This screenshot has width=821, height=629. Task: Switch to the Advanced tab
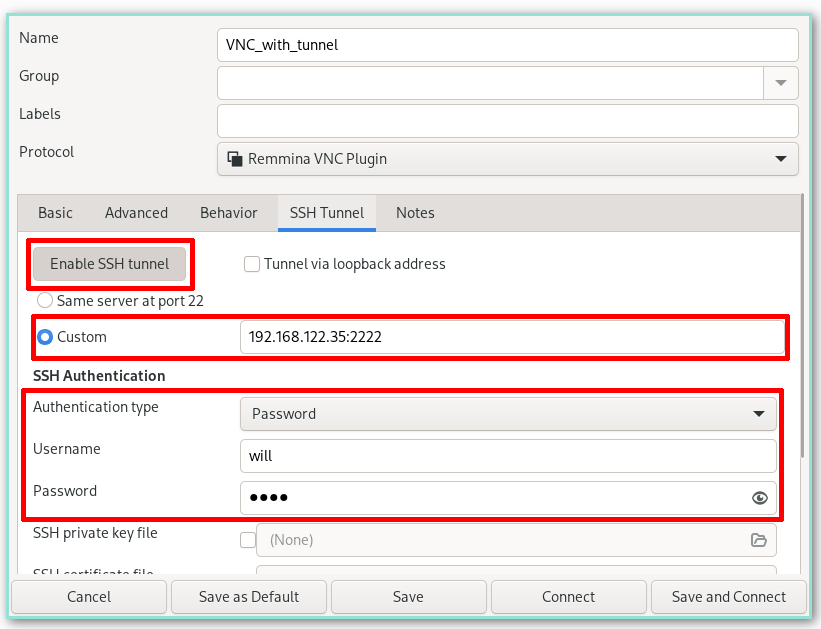pos(136,213)
